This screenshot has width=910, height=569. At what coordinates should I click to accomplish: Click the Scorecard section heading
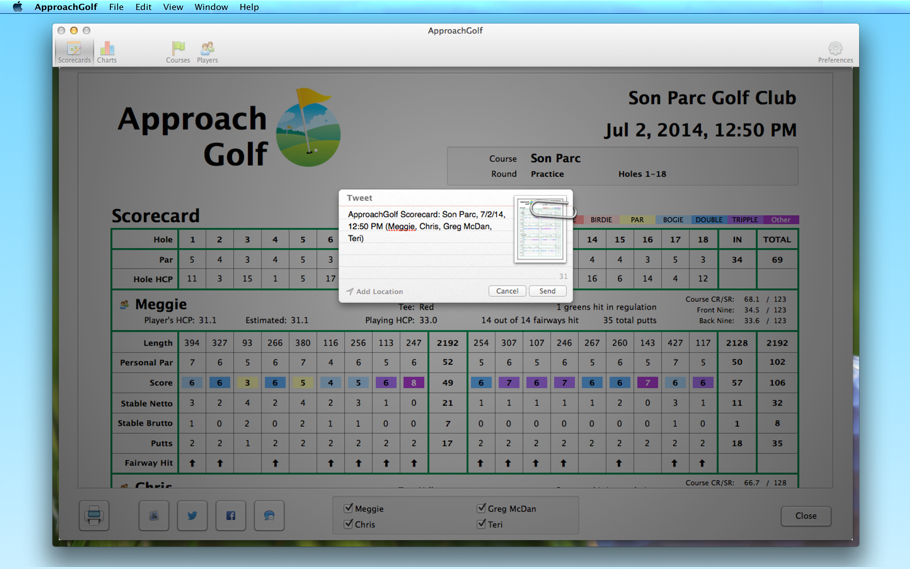156,215
